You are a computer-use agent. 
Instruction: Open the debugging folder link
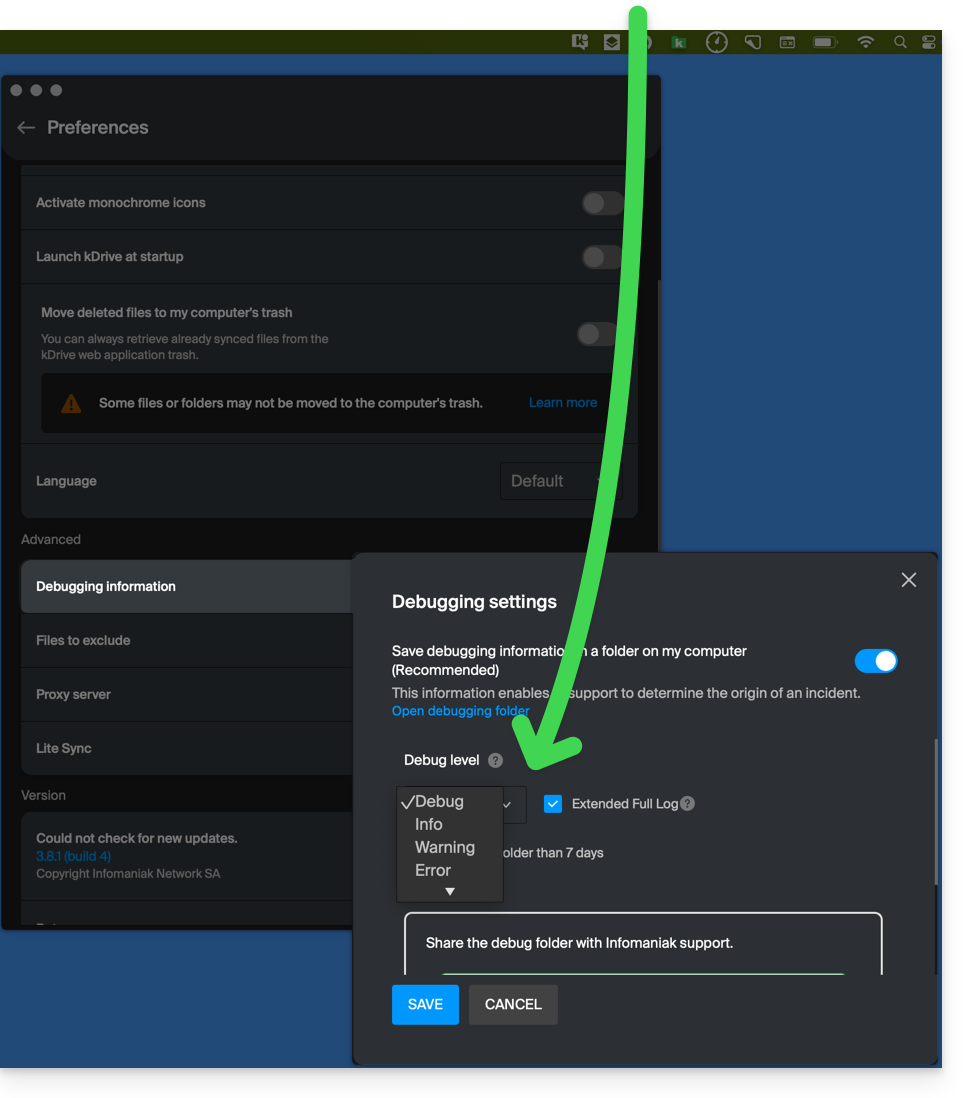[460, 711]
